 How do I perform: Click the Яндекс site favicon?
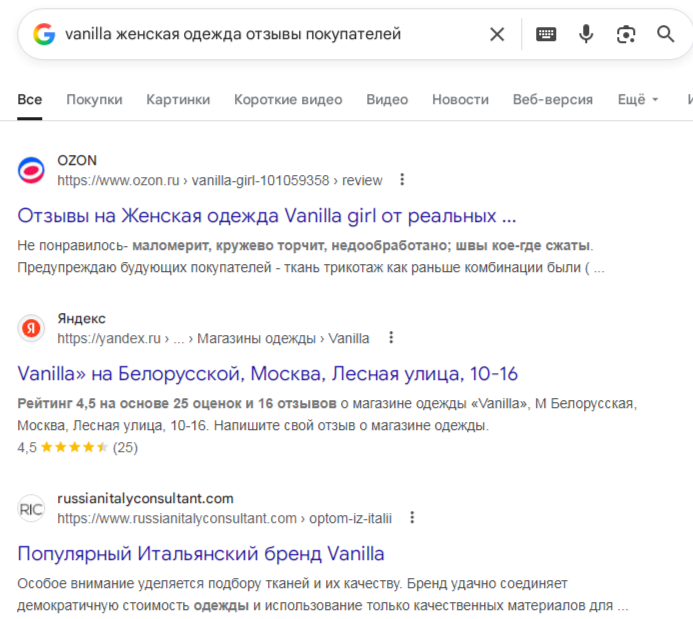(32, 328)
